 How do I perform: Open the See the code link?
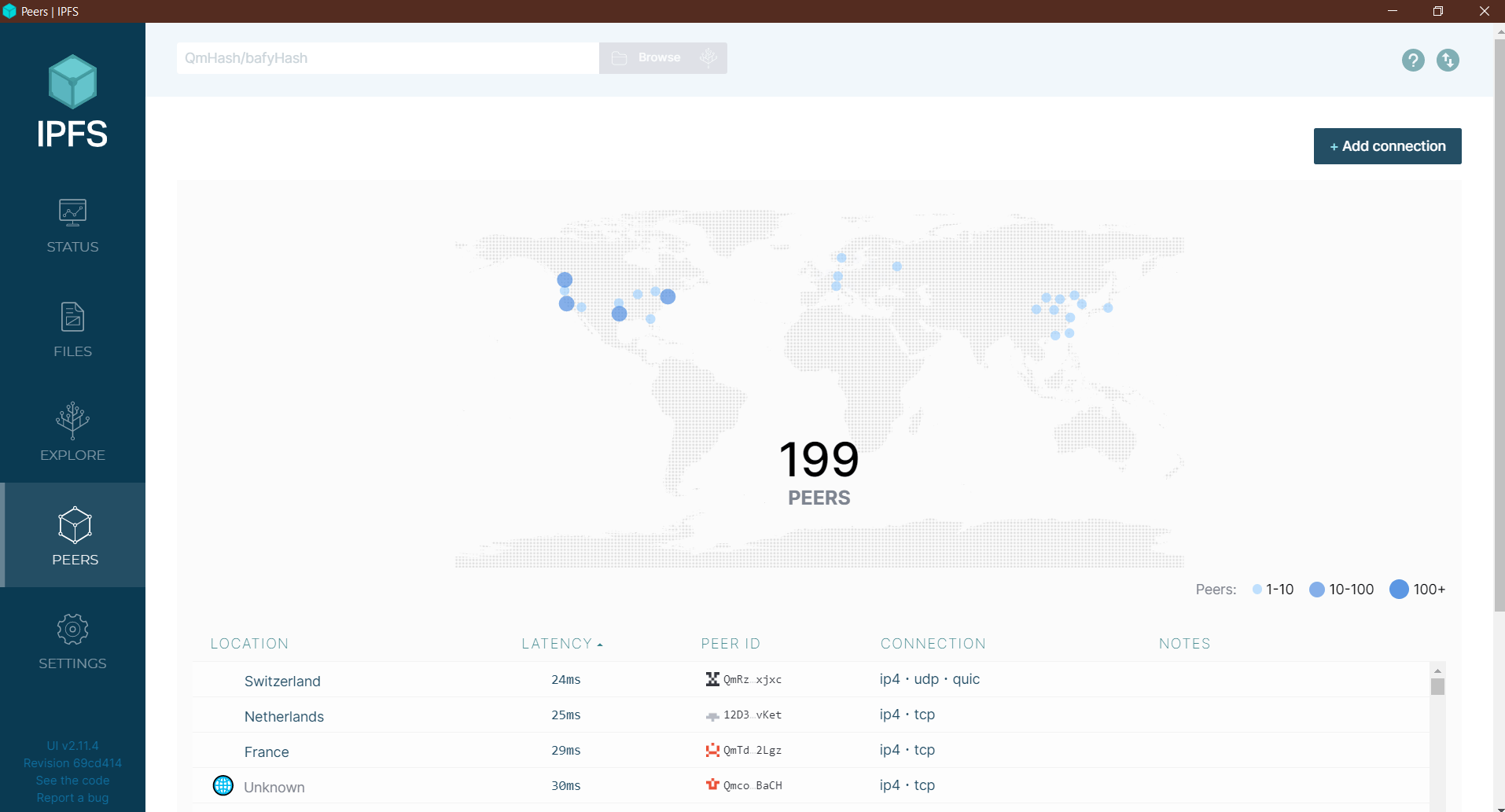pyautogui.click(x=72, y=781)
